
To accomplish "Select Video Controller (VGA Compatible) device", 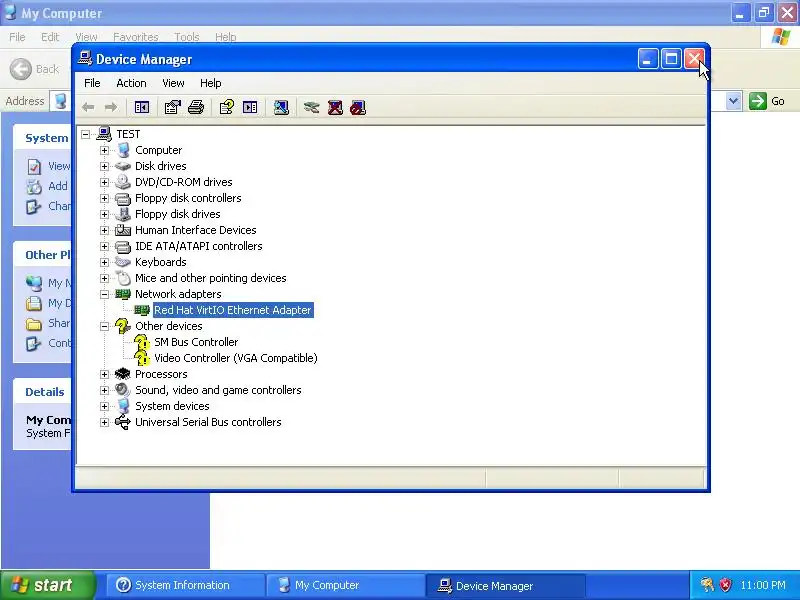I will [x=236, y=358].
